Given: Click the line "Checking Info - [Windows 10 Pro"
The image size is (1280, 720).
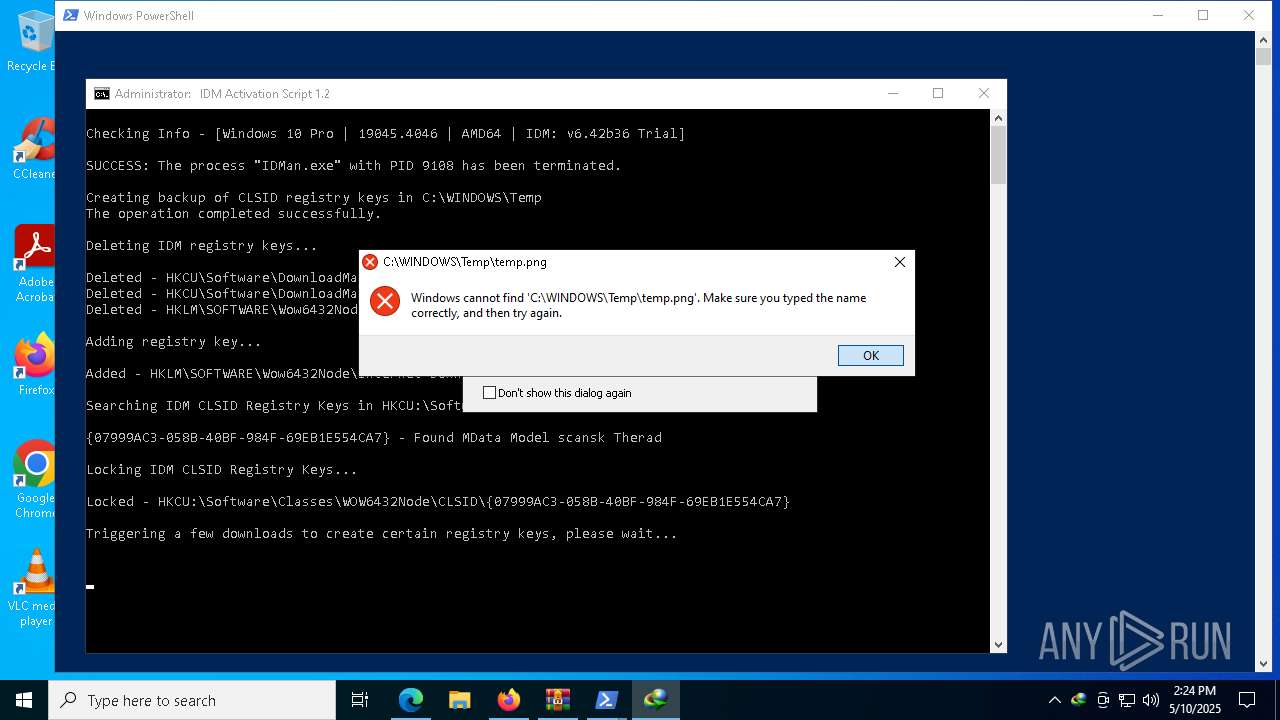Looking at the screenshot, I should tap(386, 134).
